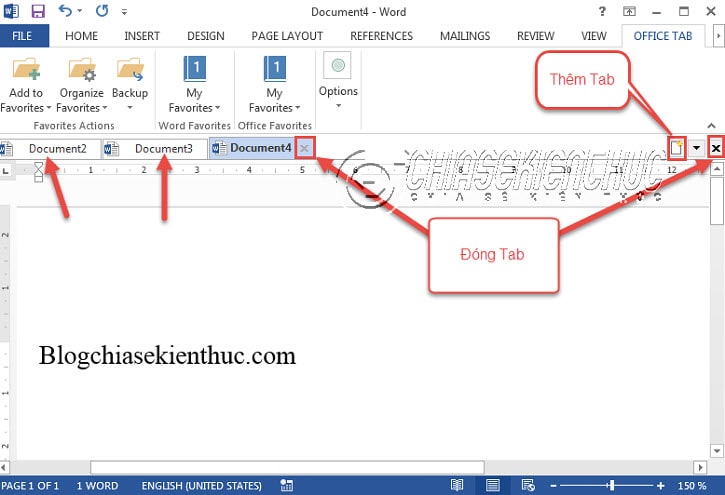Switch to Web Layout view
Screen dimensions: 725x495
[528, 485]
